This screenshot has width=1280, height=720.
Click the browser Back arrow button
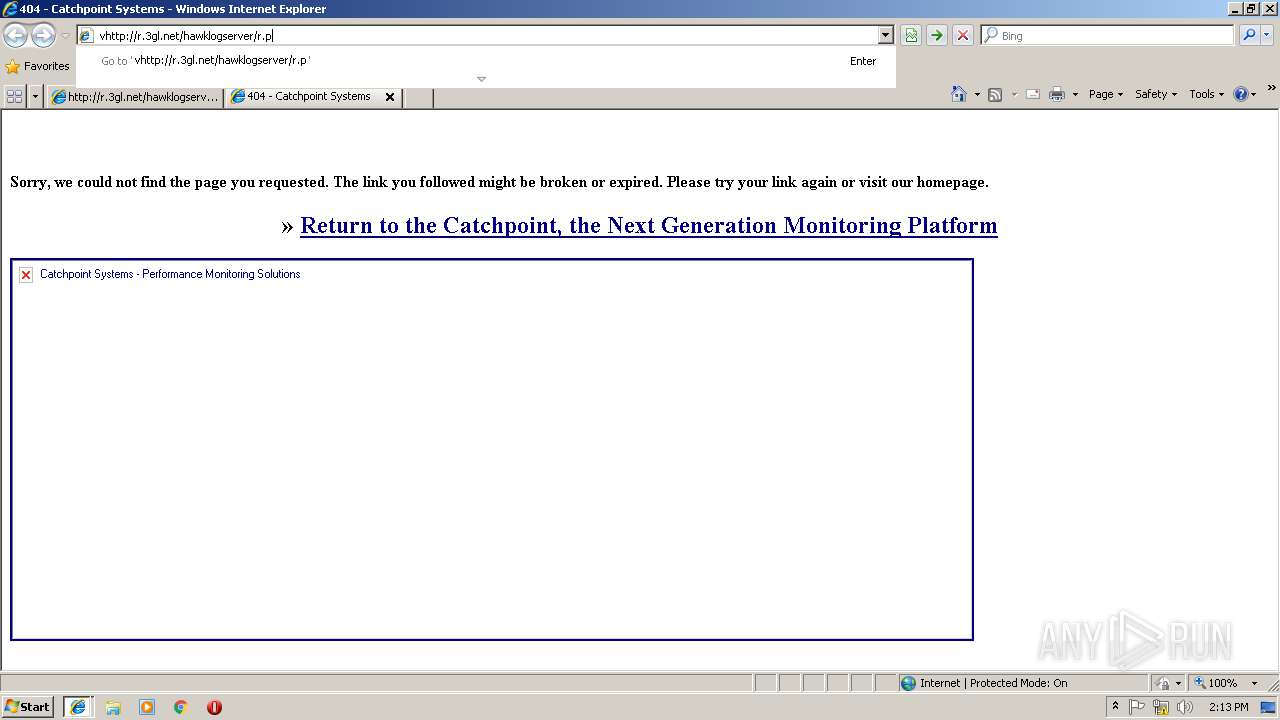(15, 36)
